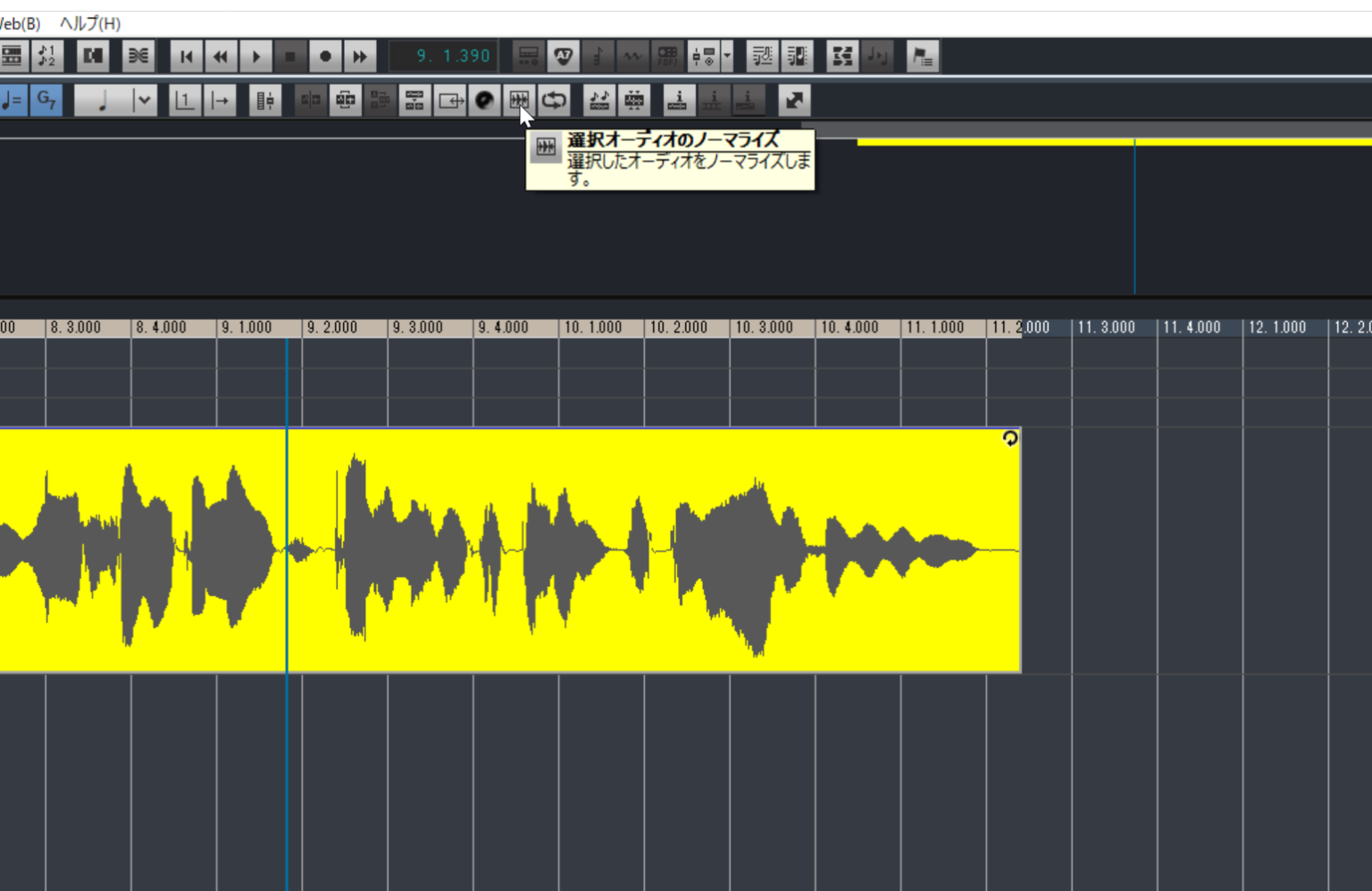Viewport: 1372px width, 891px height.
Task: Click the loop arrows toolbar icon
Action: point(554,100)
